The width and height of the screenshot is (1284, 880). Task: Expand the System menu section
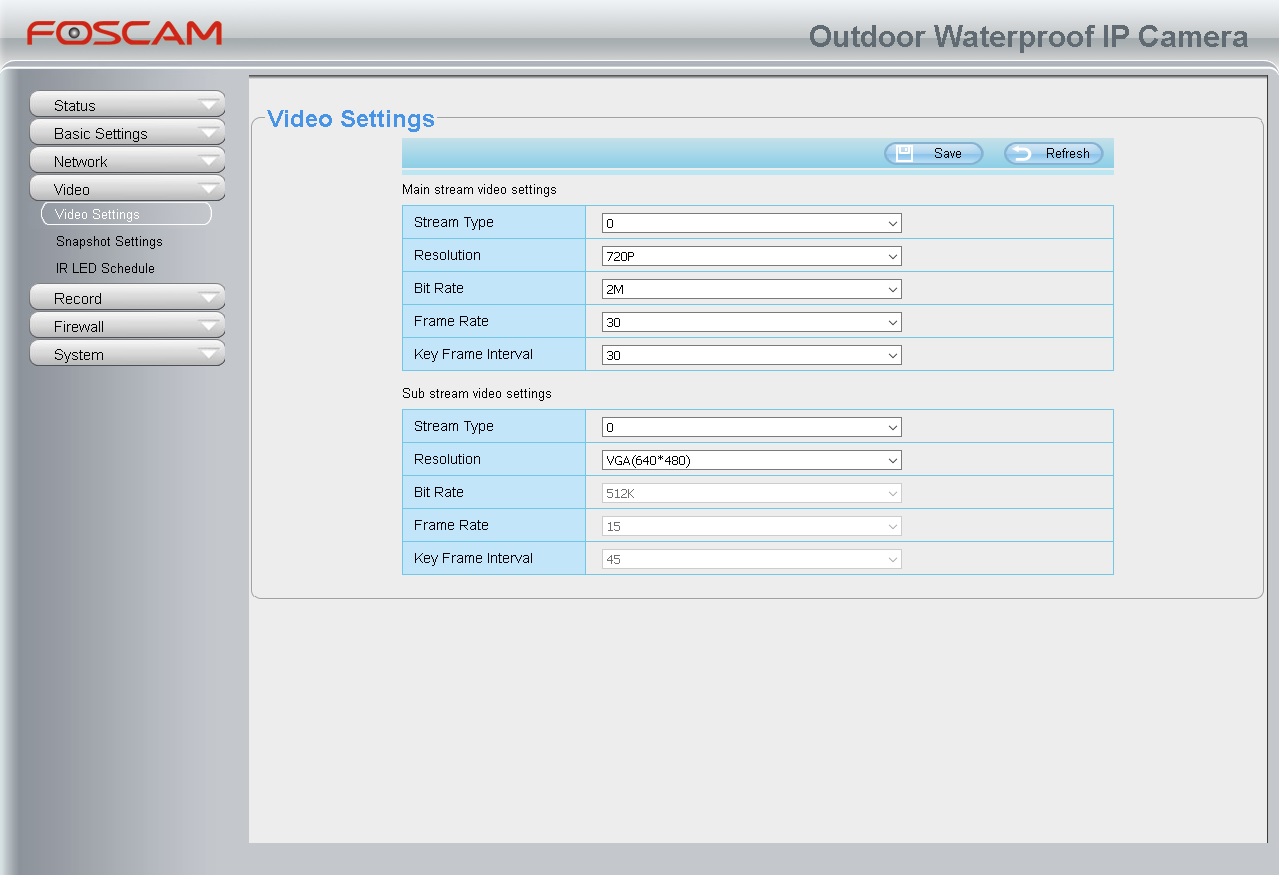click(x=126, y=354)
